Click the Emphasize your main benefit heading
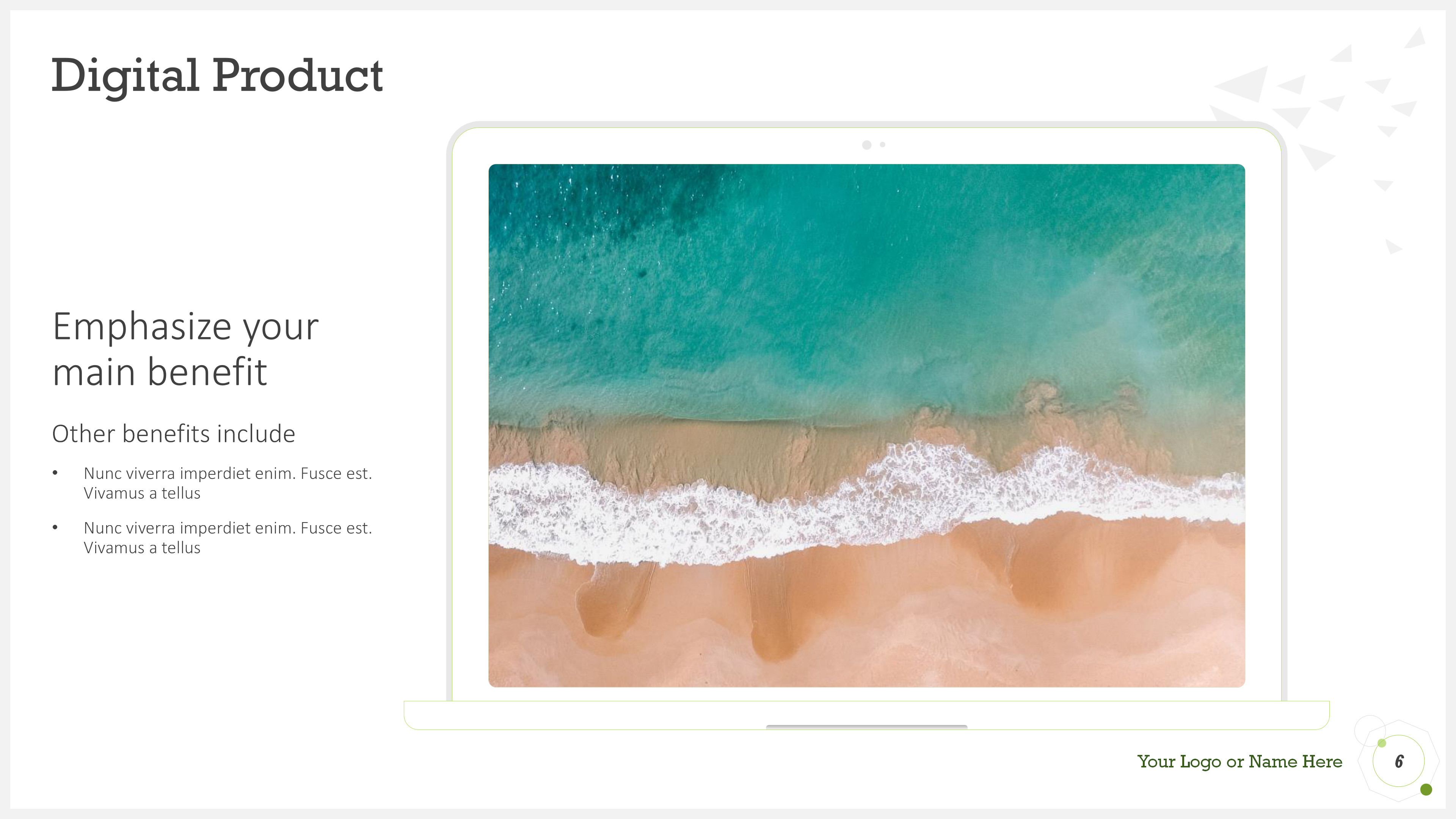Image resolution: width=1456 pixels, height=819 pixels. [185, 349]
